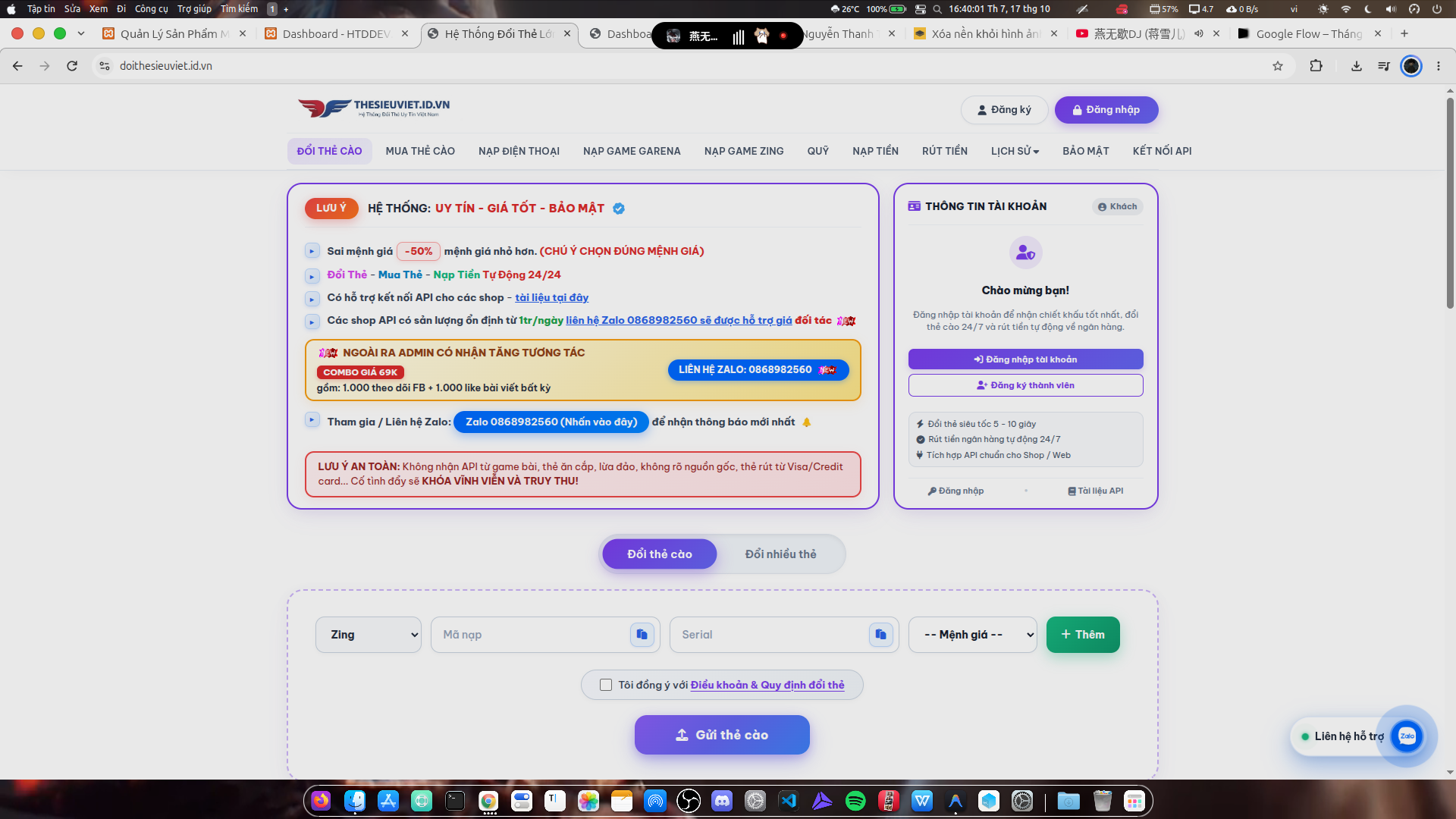Open the Zing card type dropdown
This screenshot has height=819, width=1456.
click(x=369, y=635)
